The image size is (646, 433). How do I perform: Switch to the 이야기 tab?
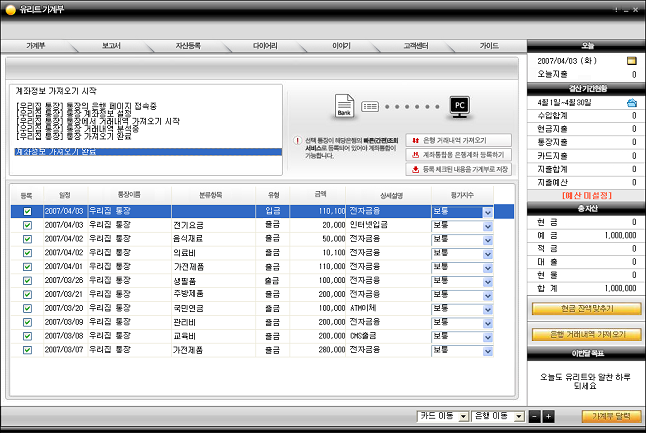point(341,46)
